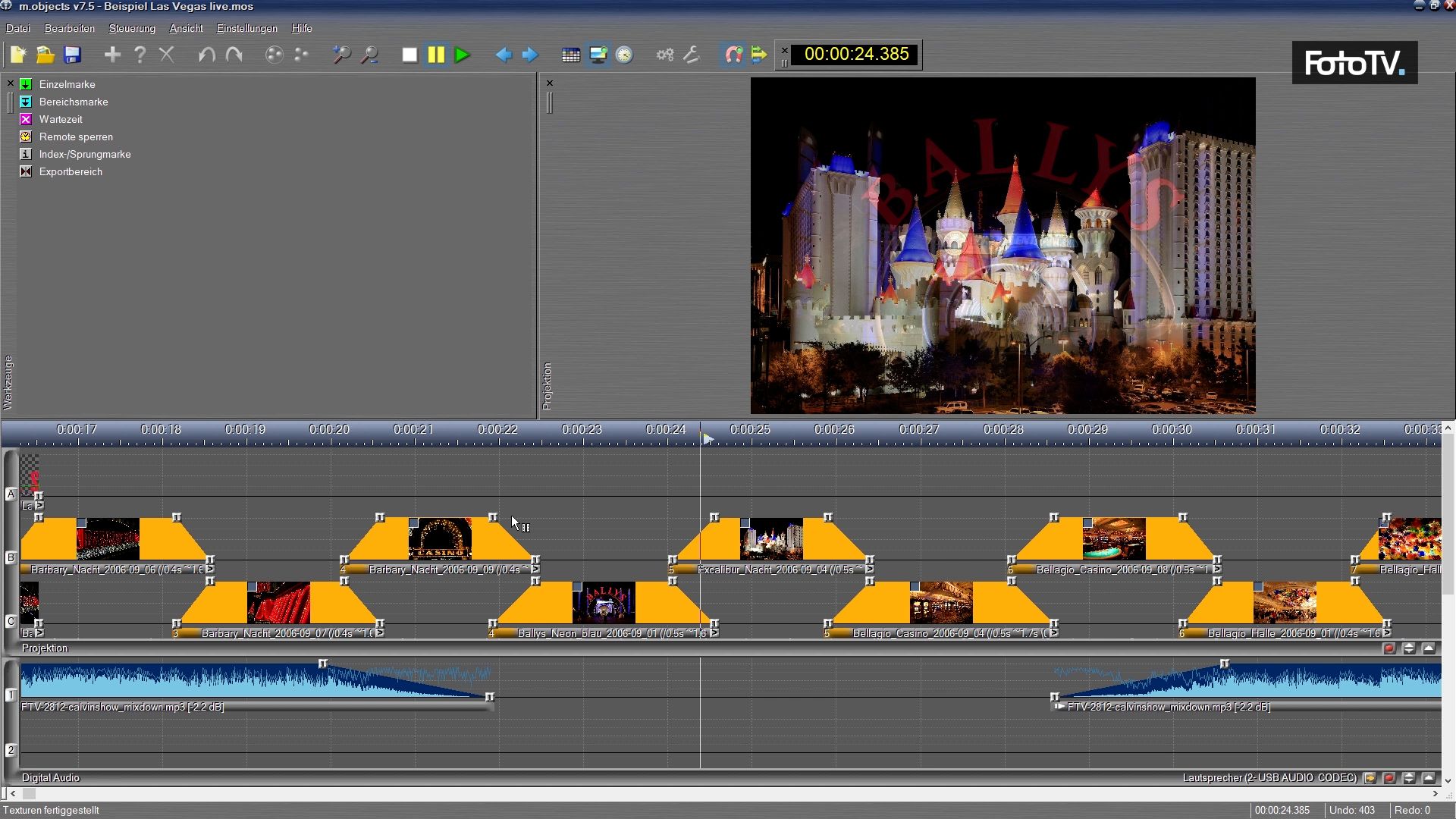Pause playback with the yellow pause button
This screenshot has width=1456, height=819.
[x=436, y=55]
